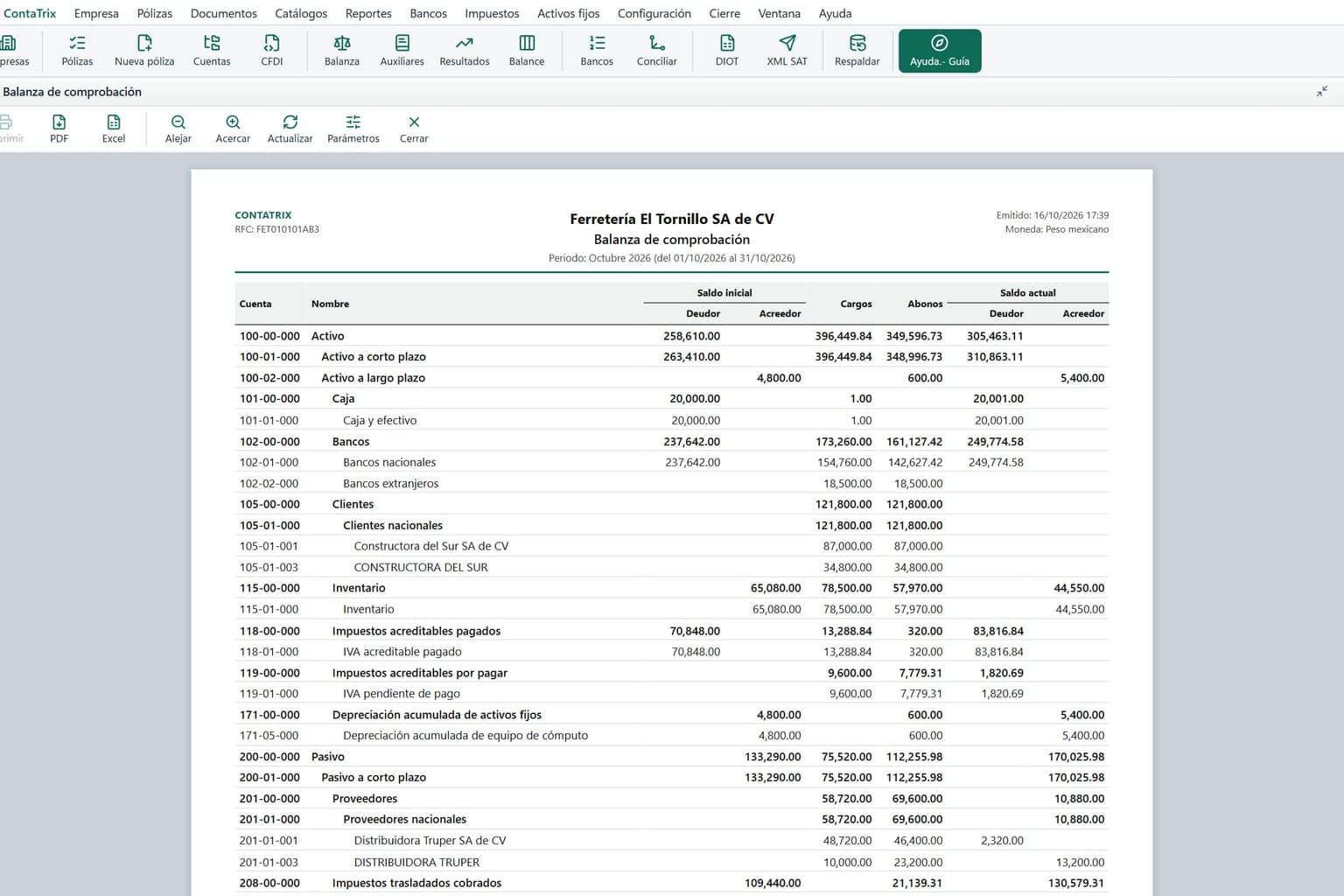
Task: Select the row DISTRIBUIDORA TRUPER
Action: [671, 862]
